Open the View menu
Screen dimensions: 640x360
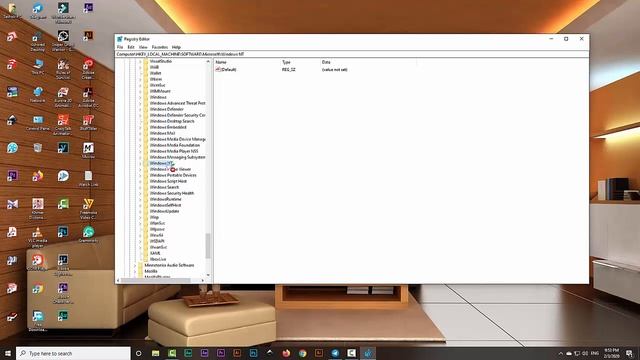[143, 47]
